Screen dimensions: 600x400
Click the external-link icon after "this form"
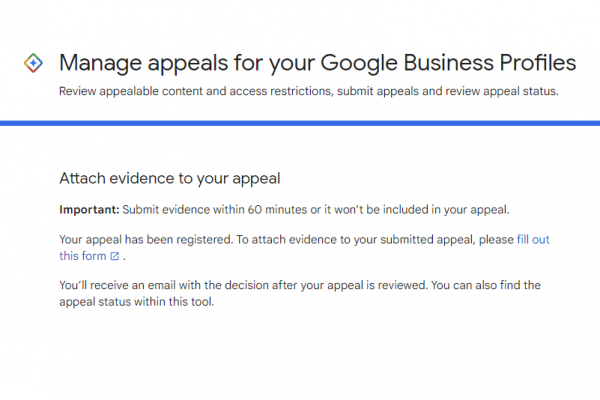tap(115, 257)
